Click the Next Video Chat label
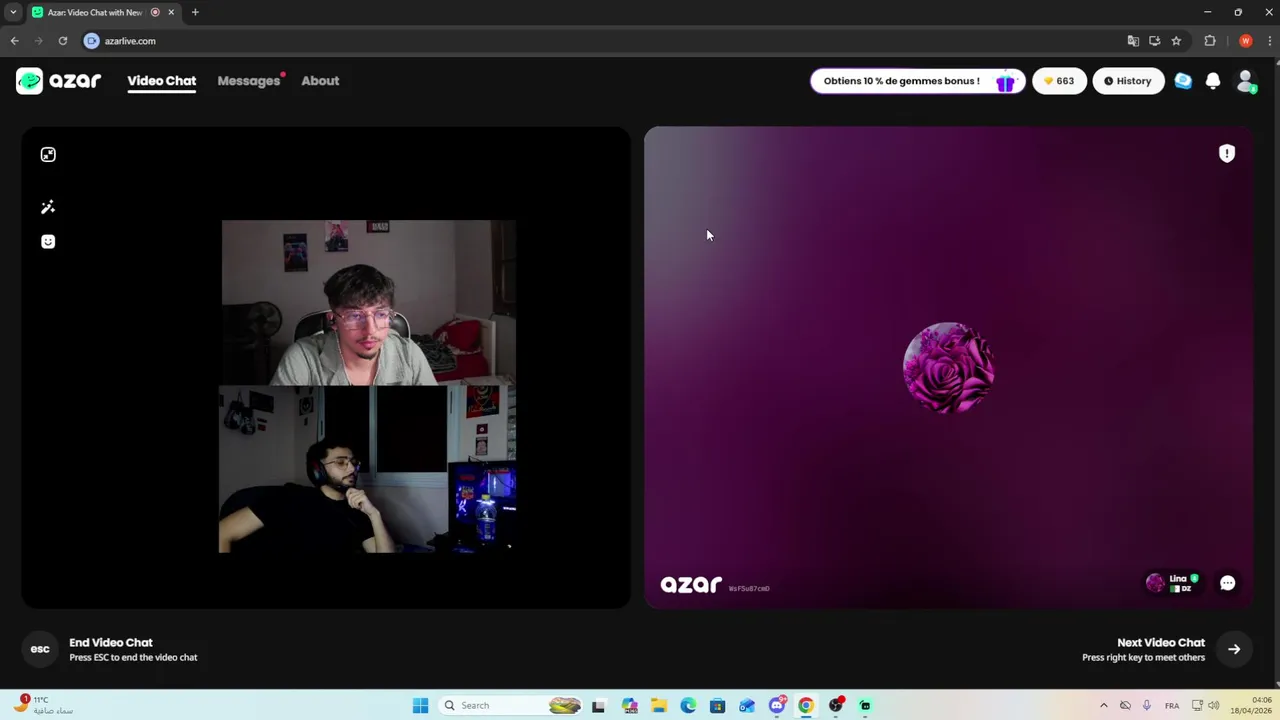 tap(1161, 643)
